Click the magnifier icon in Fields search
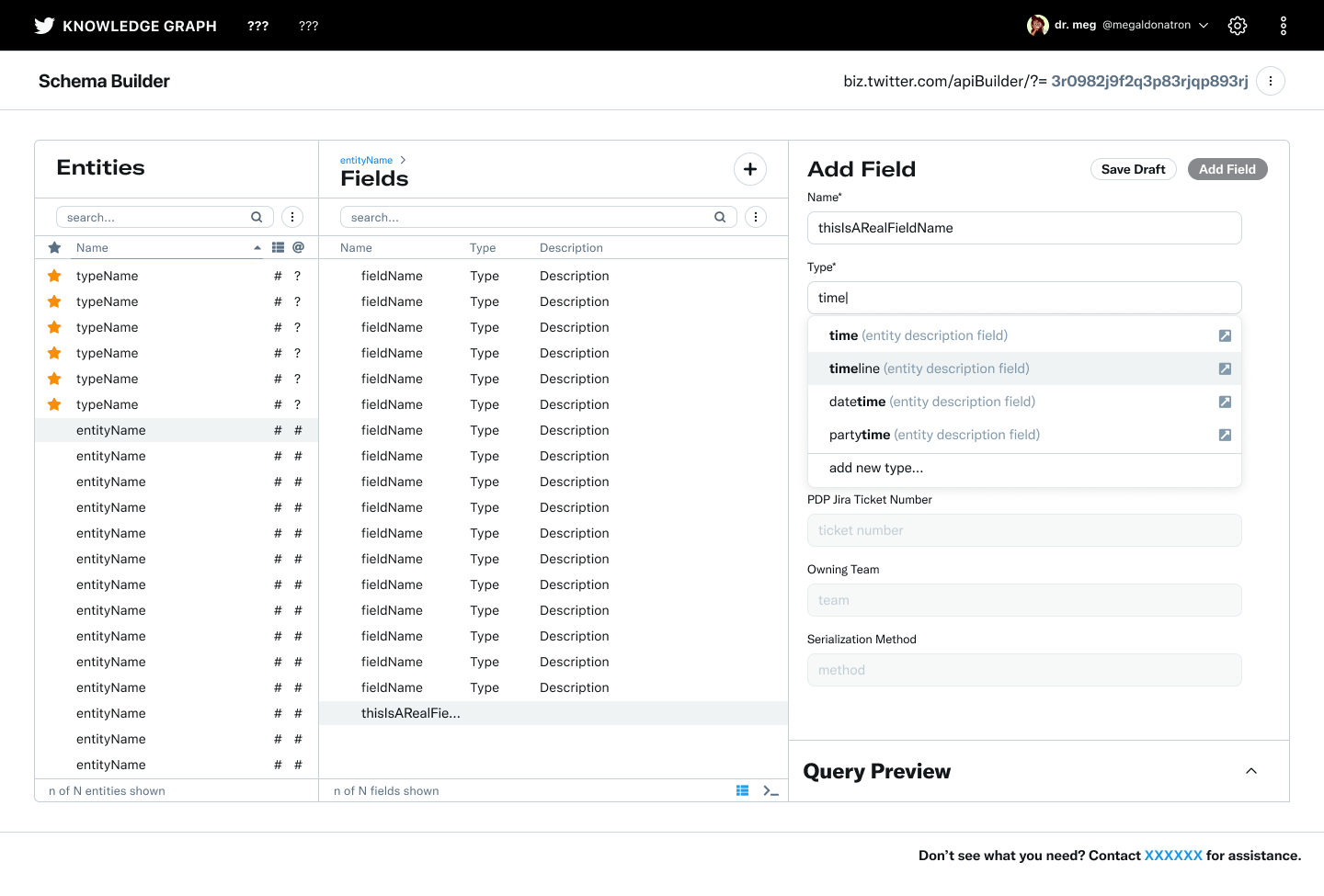This screenshot has width=1324, height=896. [x=720, y=217]
